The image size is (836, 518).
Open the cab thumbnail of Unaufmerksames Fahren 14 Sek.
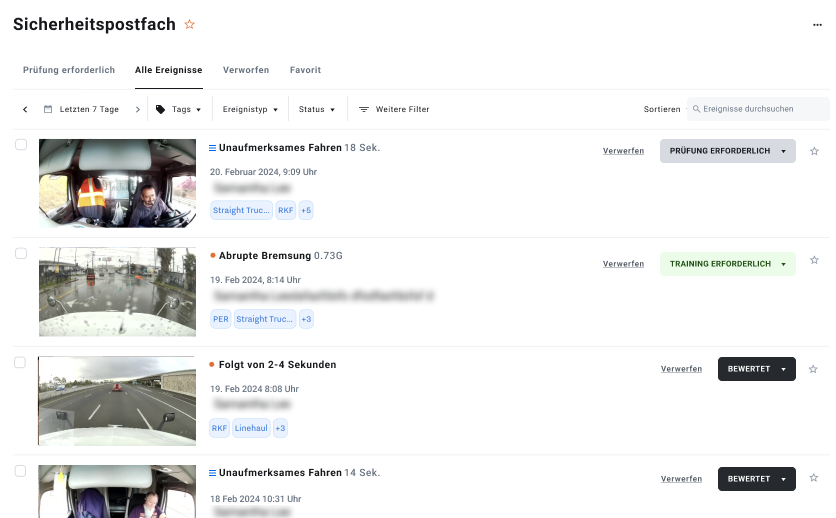click(117, 491)
